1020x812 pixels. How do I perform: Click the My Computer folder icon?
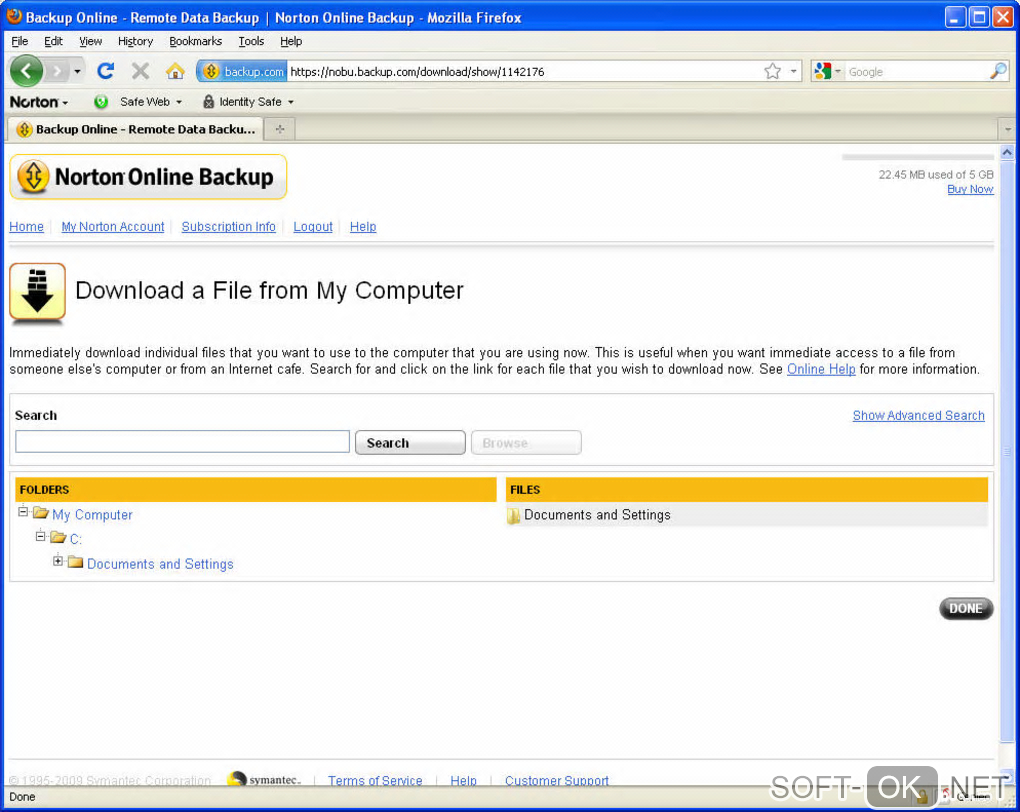click(x=41, y=513)
